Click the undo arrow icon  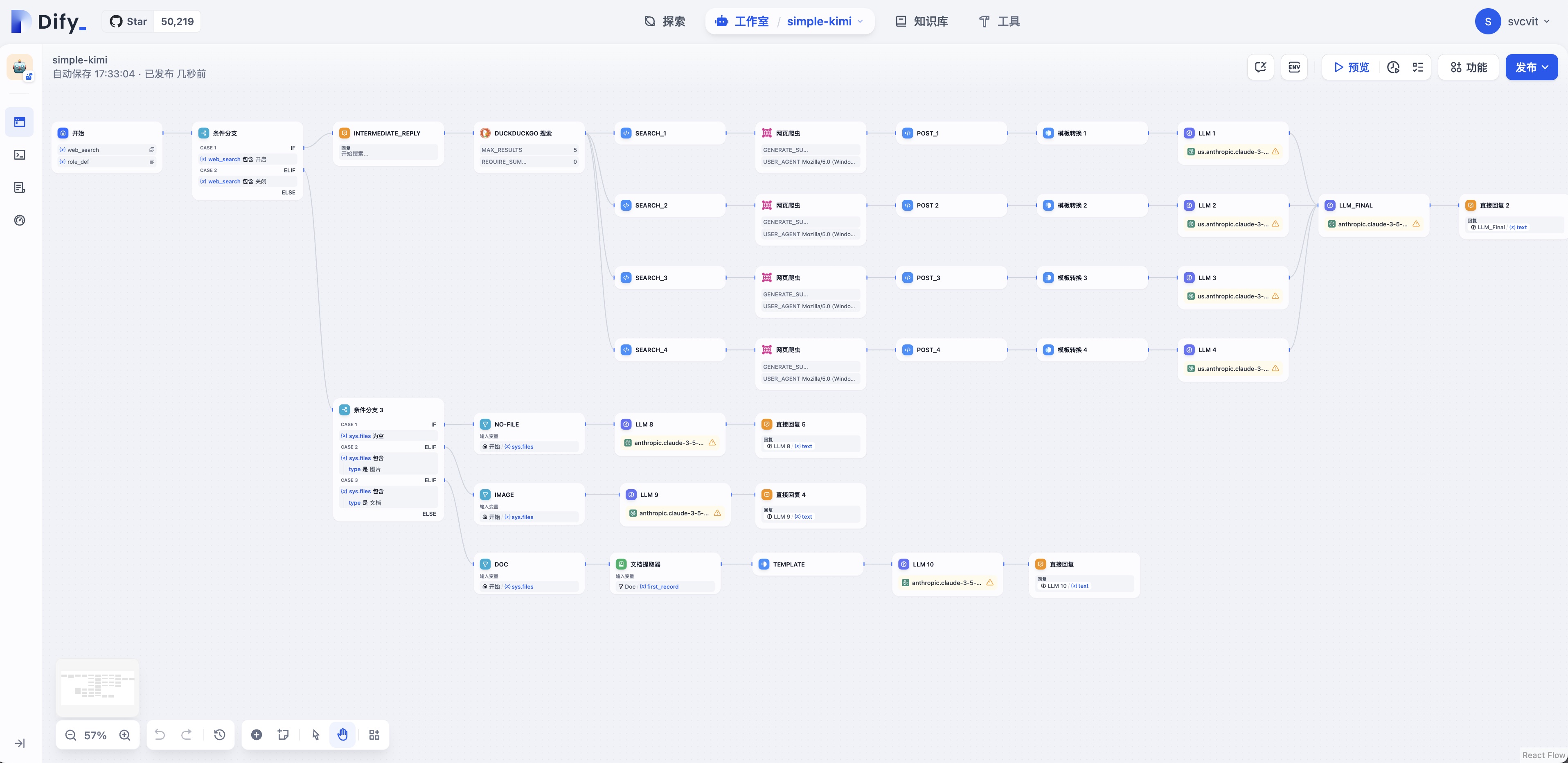[x=160, y=735]
